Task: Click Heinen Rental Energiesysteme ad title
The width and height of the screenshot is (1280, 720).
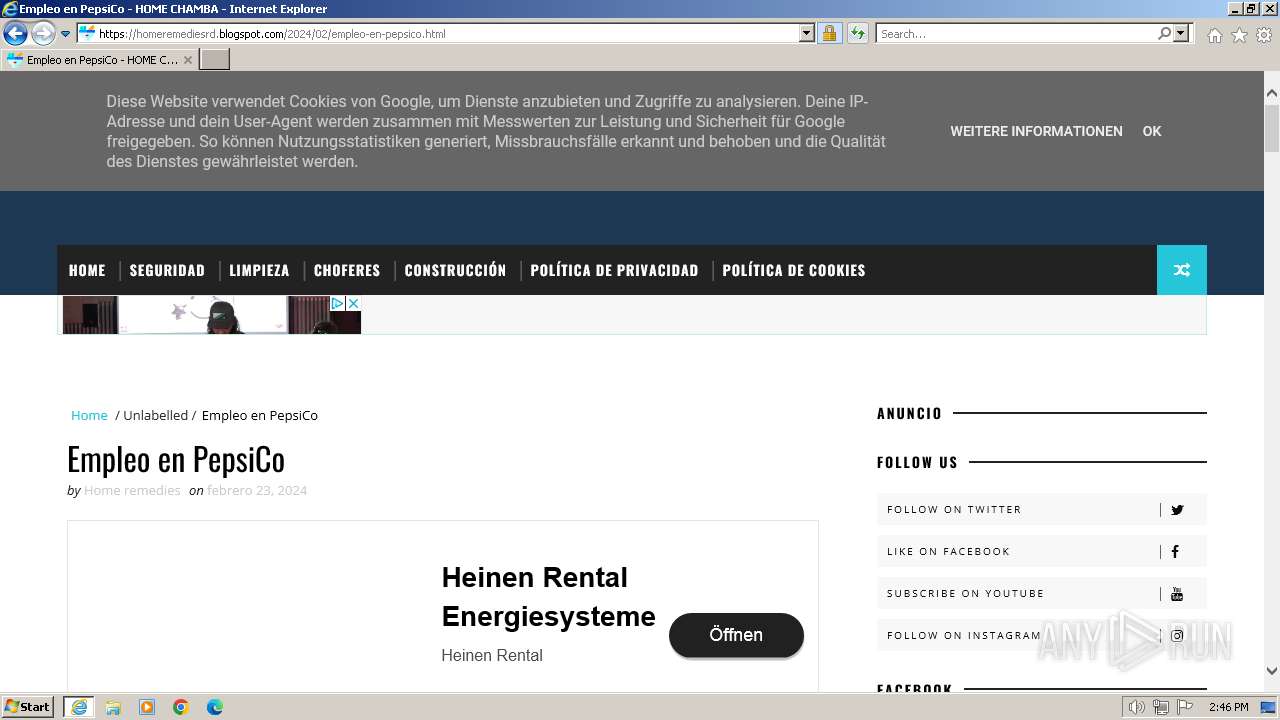Action: click(x=548, y=597)
